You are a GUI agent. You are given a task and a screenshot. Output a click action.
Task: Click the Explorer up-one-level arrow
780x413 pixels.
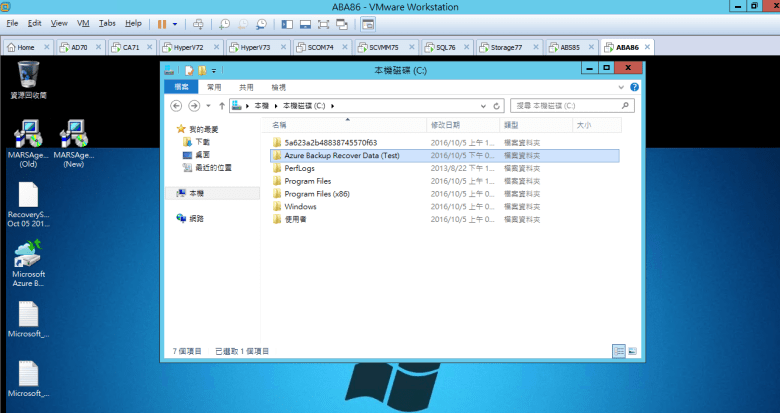220,105
